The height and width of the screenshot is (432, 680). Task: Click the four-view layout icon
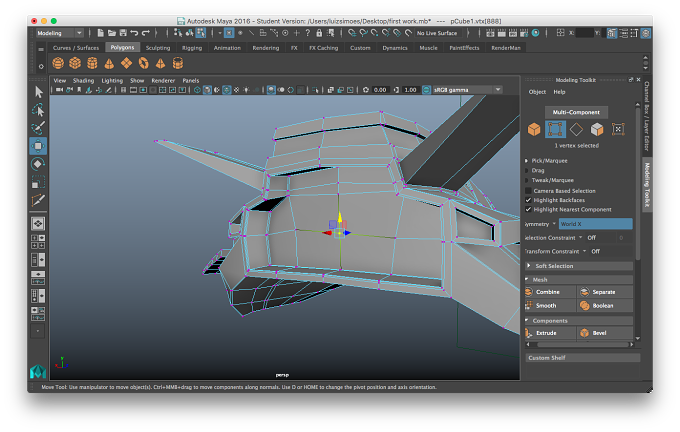(x=38, y=242)
